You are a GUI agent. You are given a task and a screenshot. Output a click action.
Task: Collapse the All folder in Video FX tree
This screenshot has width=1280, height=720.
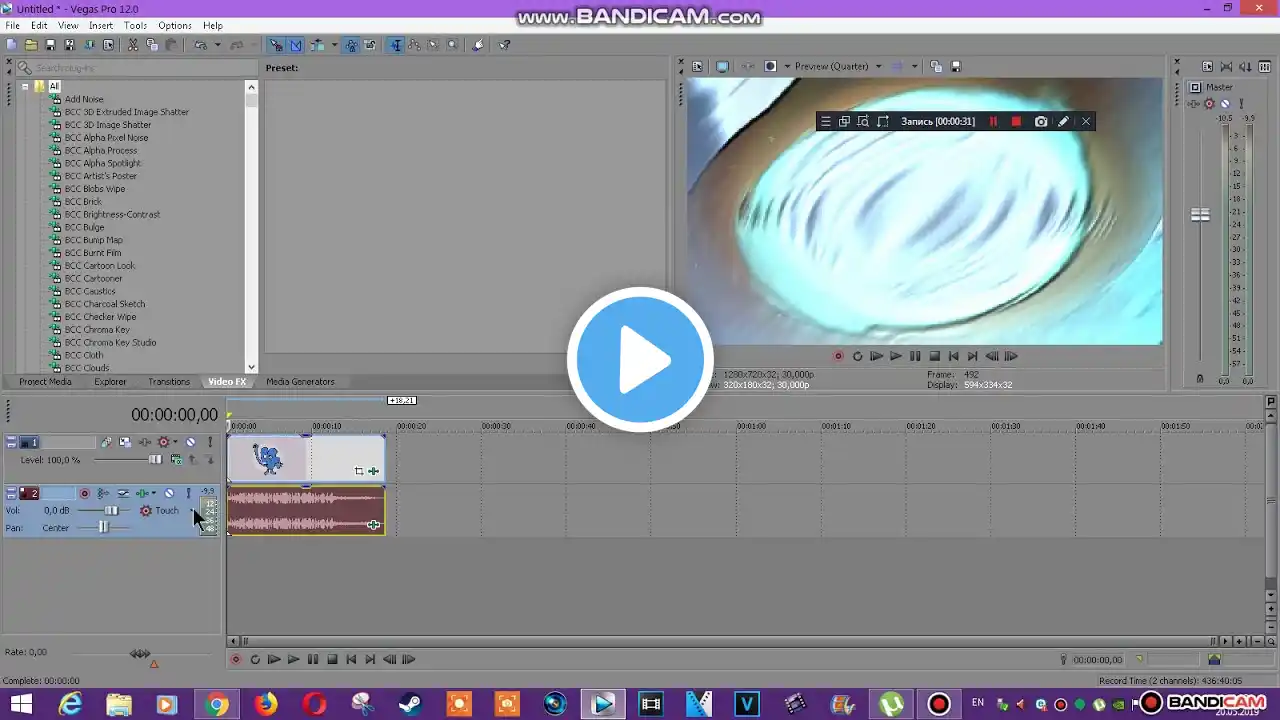(x=25, y=86)
